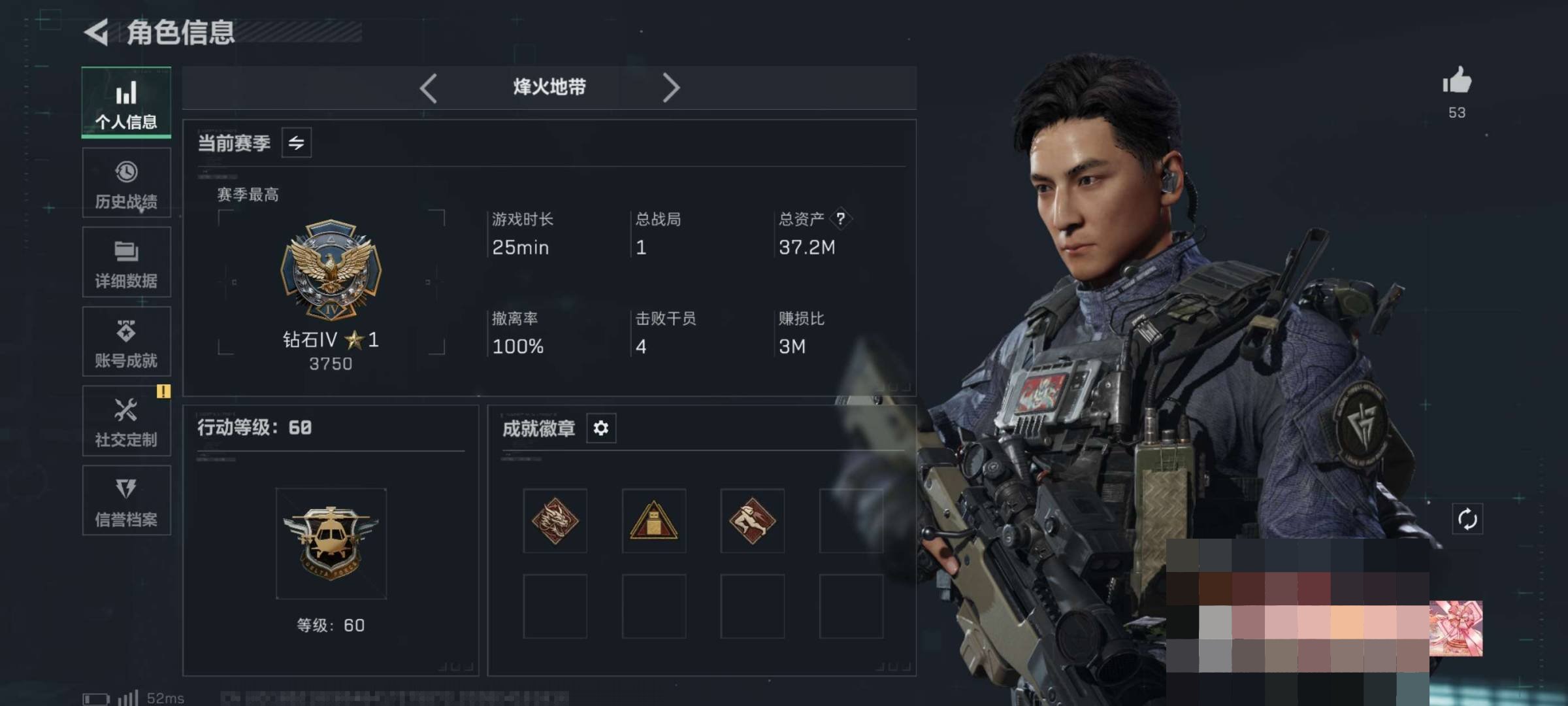Switch to the next game mode with the right chevron

point(671,88)
